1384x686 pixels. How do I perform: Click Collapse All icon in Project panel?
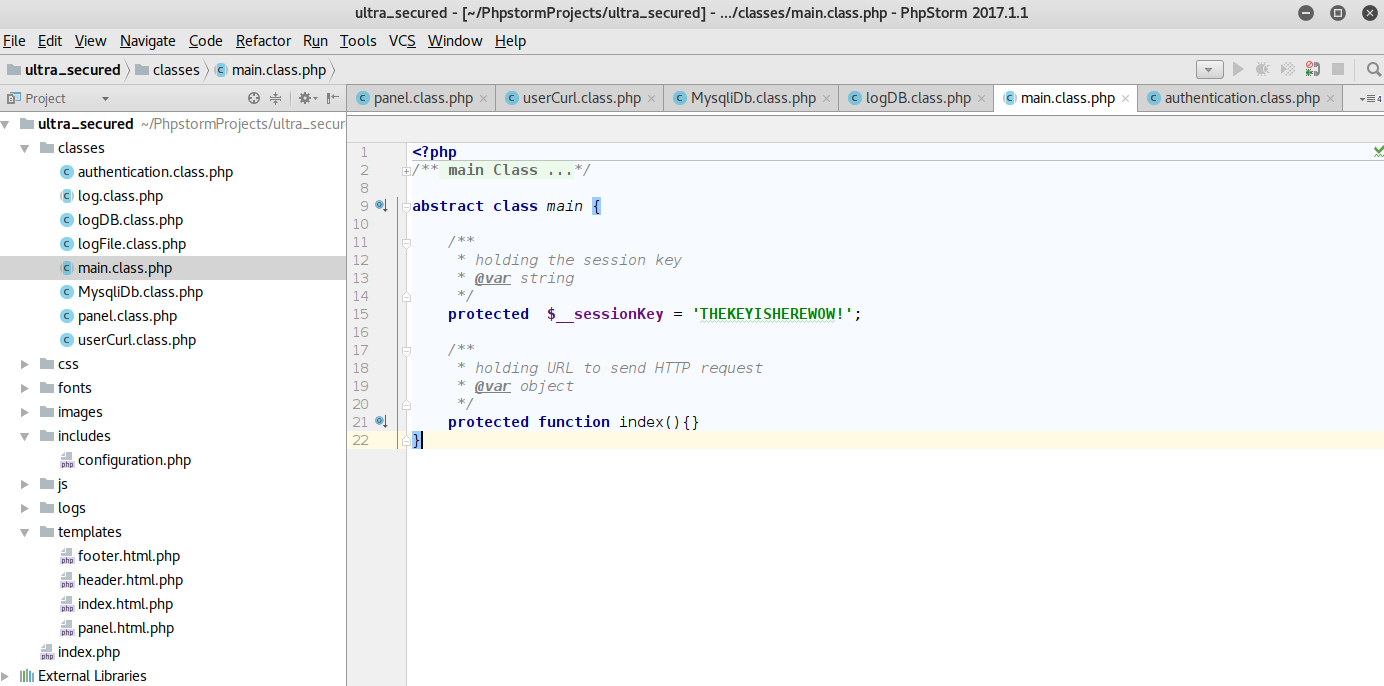coord(276,98)
